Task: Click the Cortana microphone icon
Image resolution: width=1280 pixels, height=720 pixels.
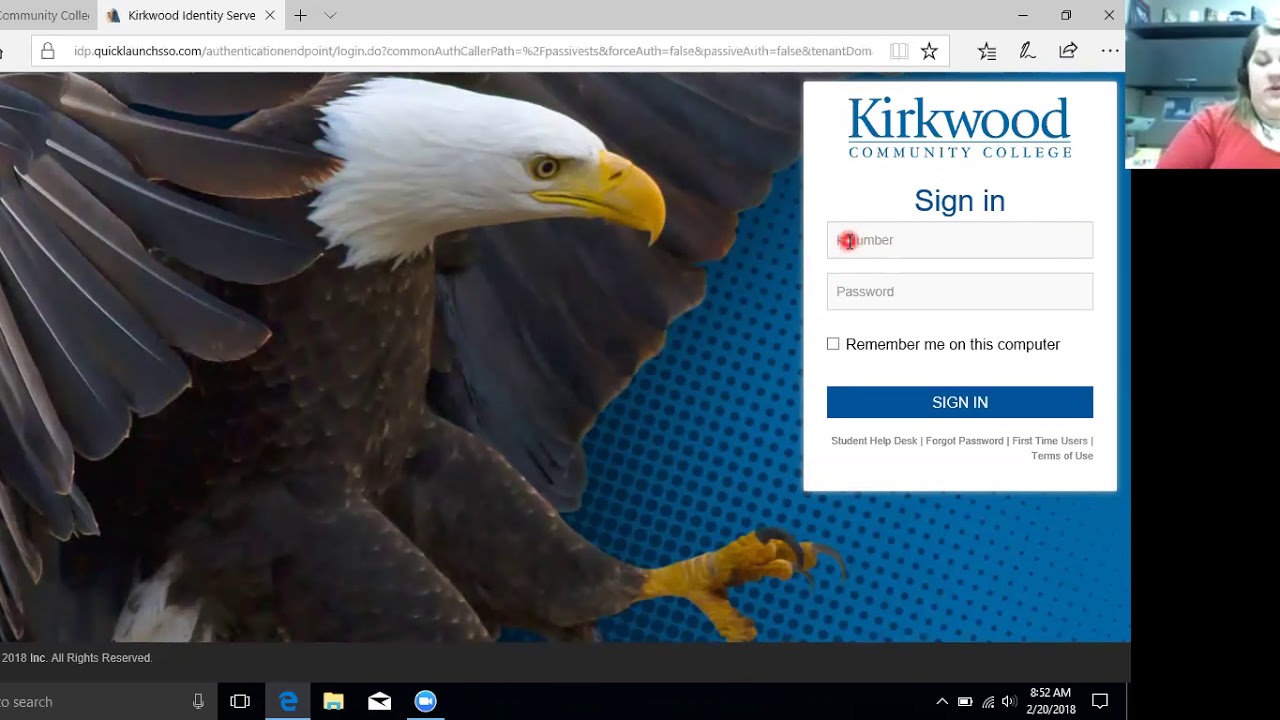Action: click(x=198, y=702)
